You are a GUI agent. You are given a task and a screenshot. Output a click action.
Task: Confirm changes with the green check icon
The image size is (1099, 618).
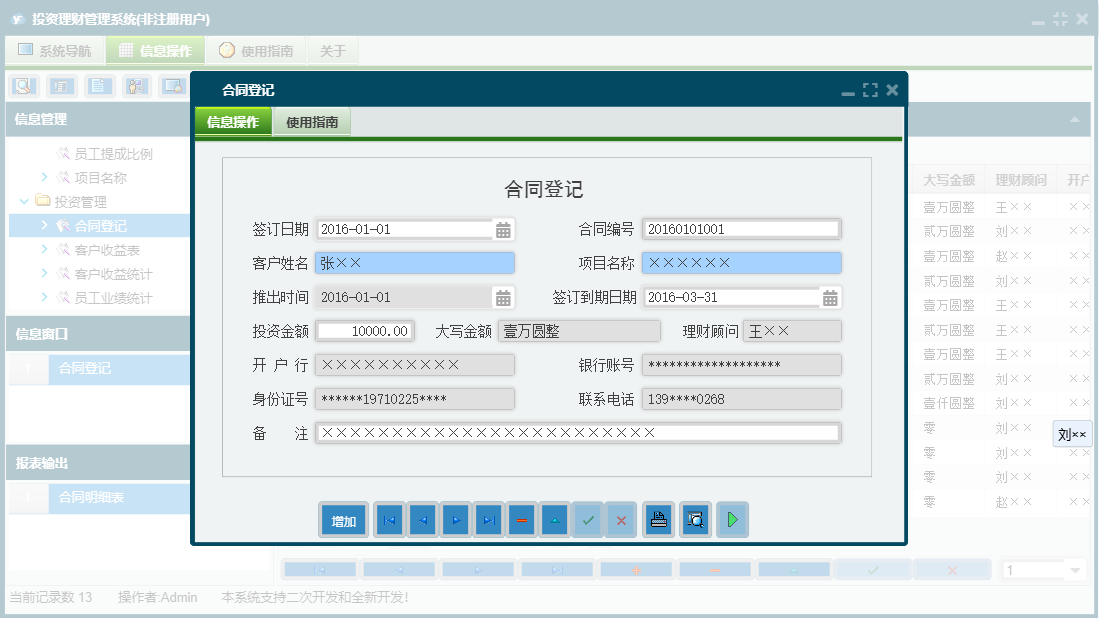[x=588, y=519]
